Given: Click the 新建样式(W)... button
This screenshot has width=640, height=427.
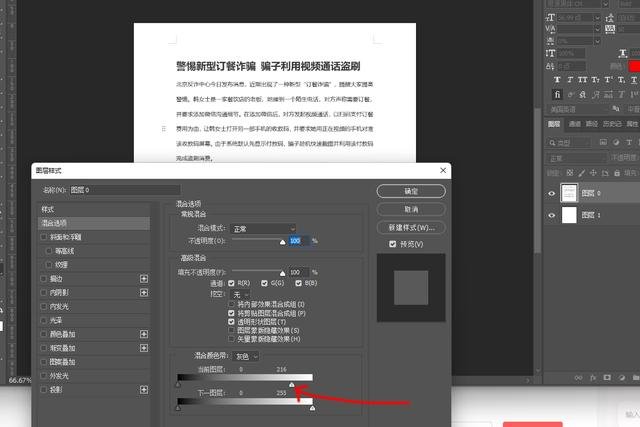Looking at the screenshot, I should [411, 228].
